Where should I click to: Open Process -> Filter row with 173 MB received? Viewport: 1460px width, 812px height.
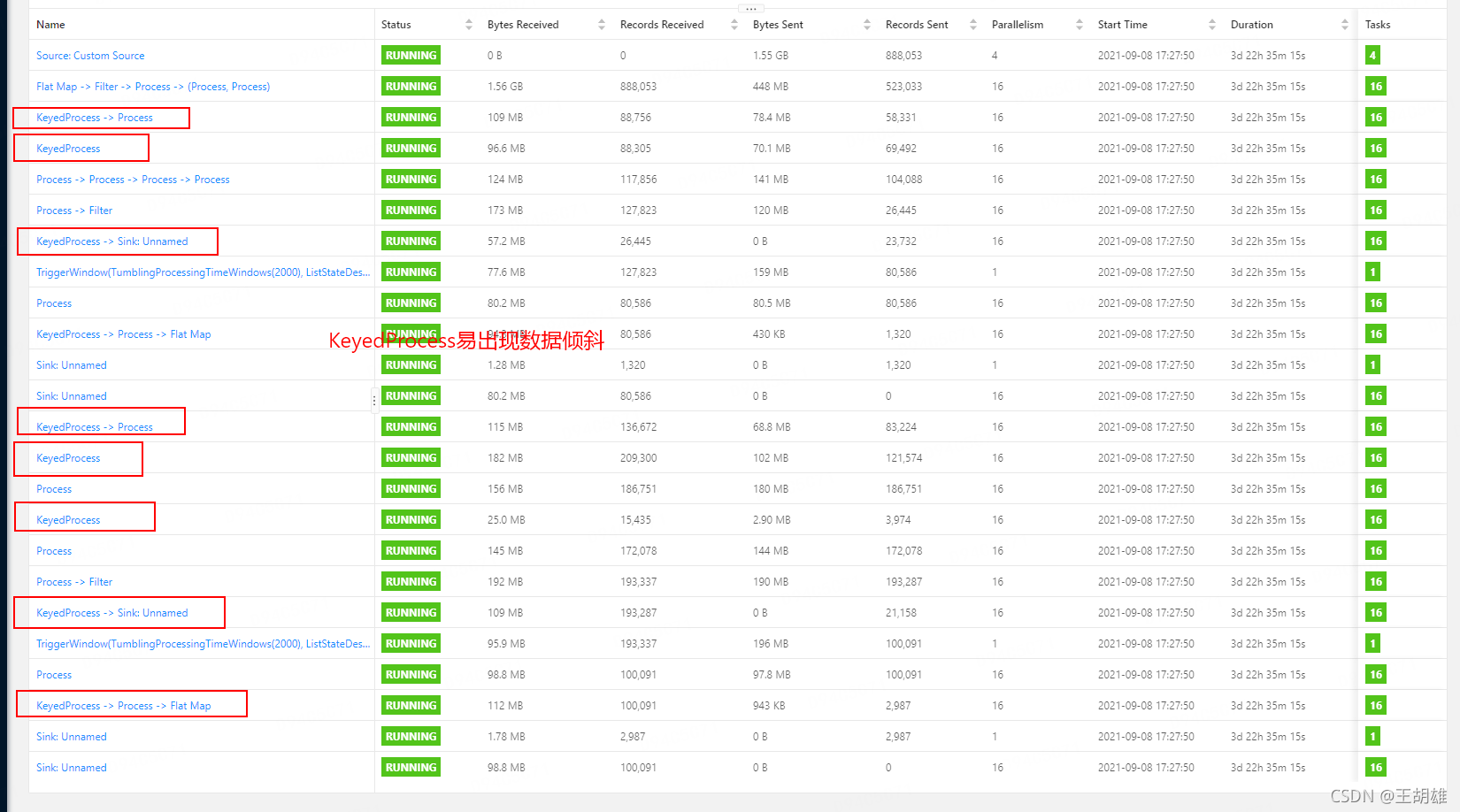click(x=74, y=211)
